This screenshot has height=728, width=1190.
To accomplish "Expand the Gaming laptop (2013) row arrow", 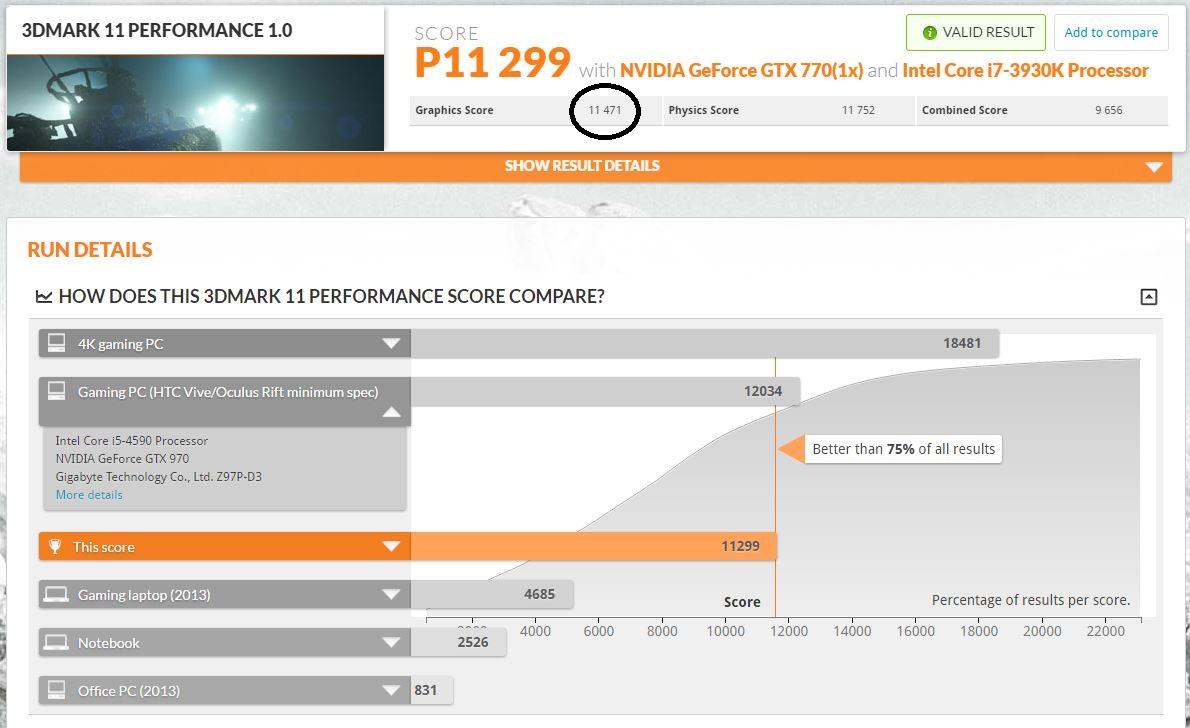I will [391, 594].
